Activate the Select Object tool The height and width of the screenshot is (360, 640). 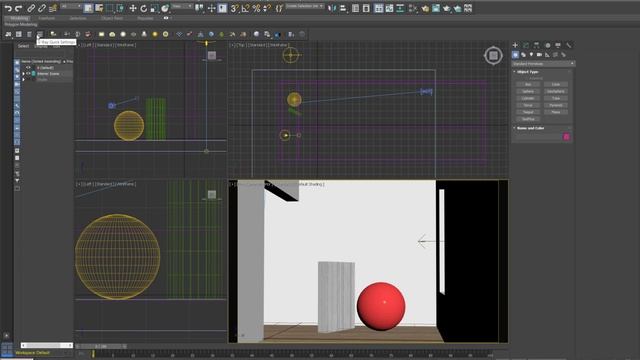[88, 8]
